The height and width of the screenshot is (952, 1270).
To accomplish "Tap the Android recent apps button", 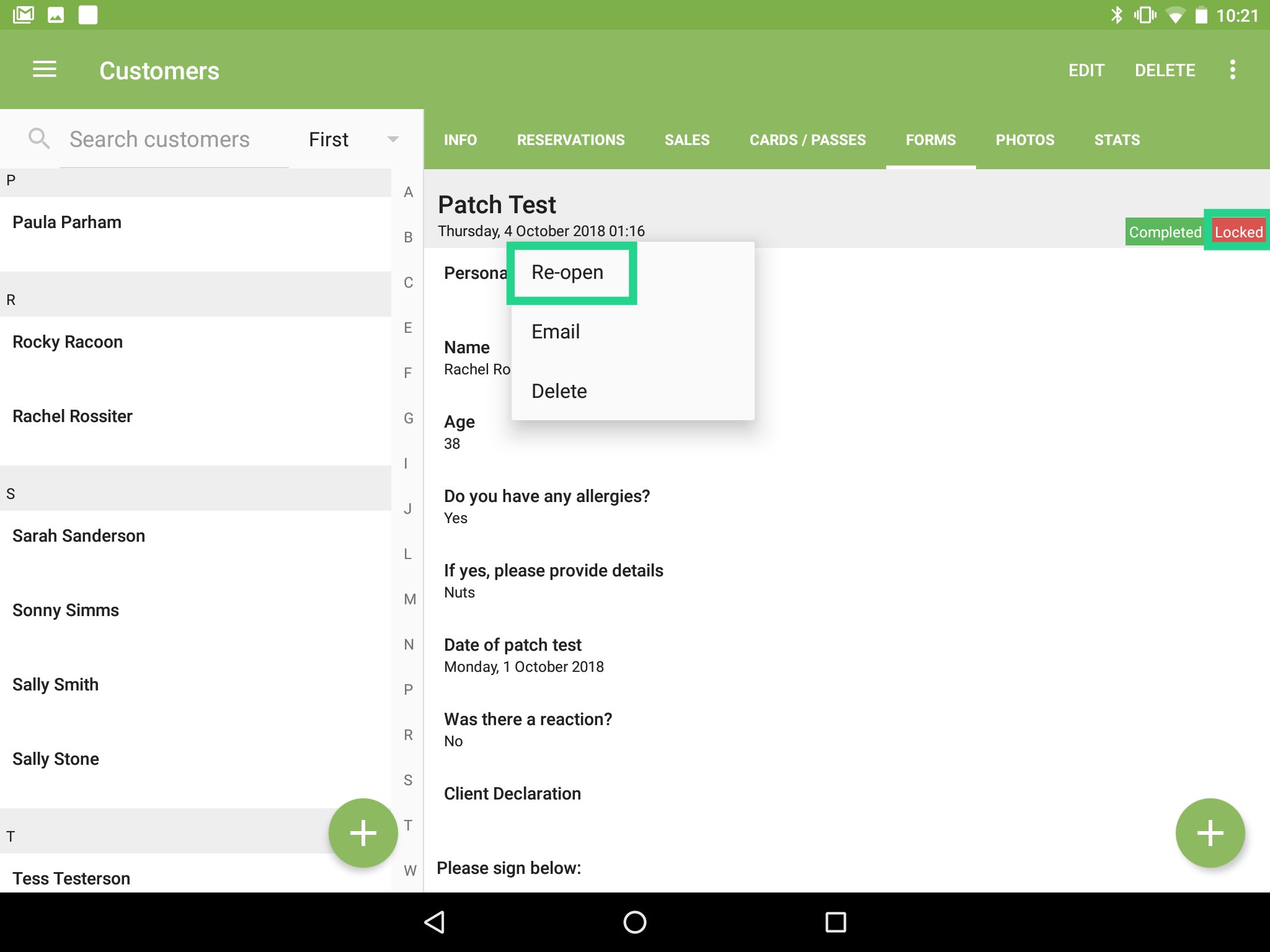I will [x=835, y=922].
